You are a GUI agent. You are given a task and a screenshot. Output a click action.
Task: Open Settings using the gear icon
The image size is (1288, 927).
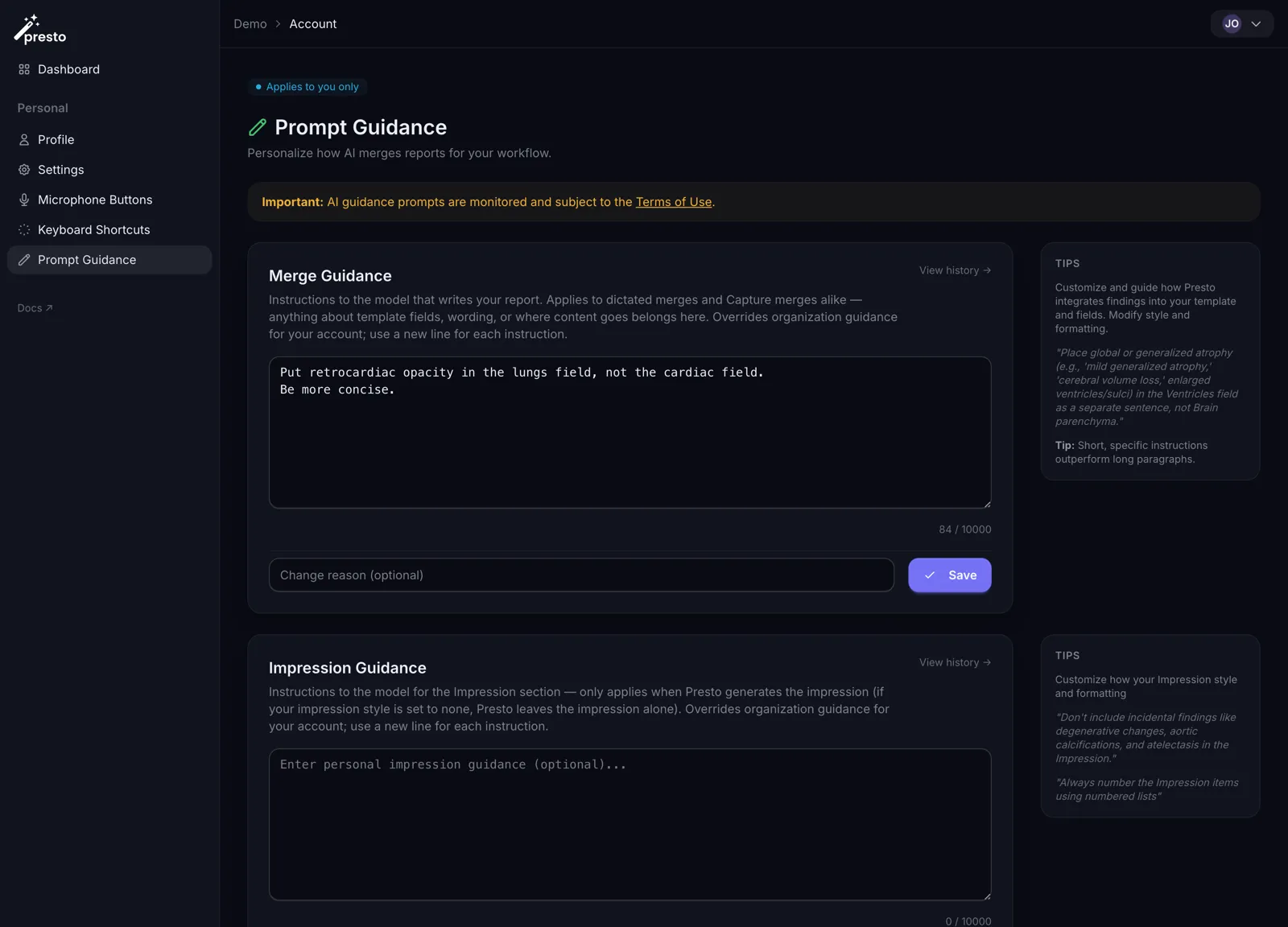point(24,170)
